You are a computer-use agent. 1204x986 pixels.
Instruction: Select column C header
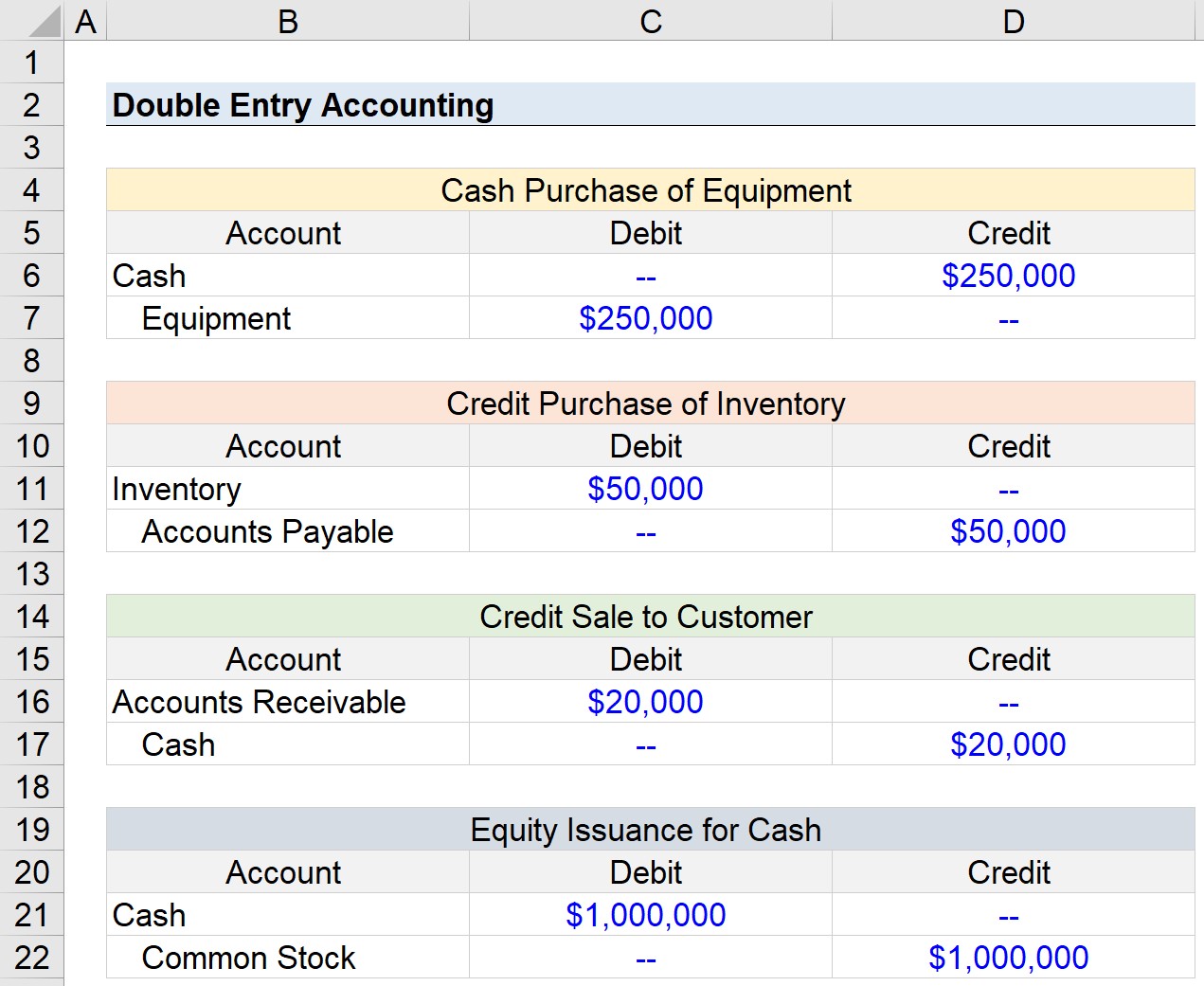point(650,21)
